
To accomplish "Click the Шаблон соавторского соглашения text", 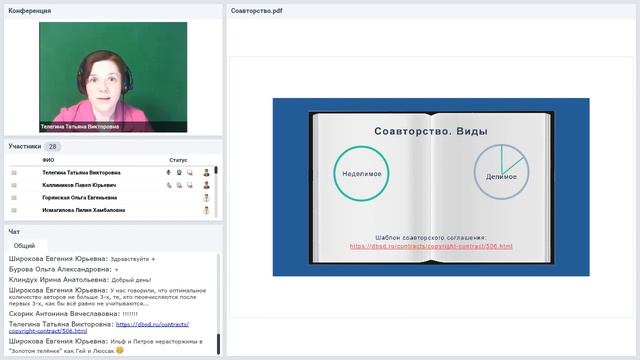I will [x=431, y=238].
